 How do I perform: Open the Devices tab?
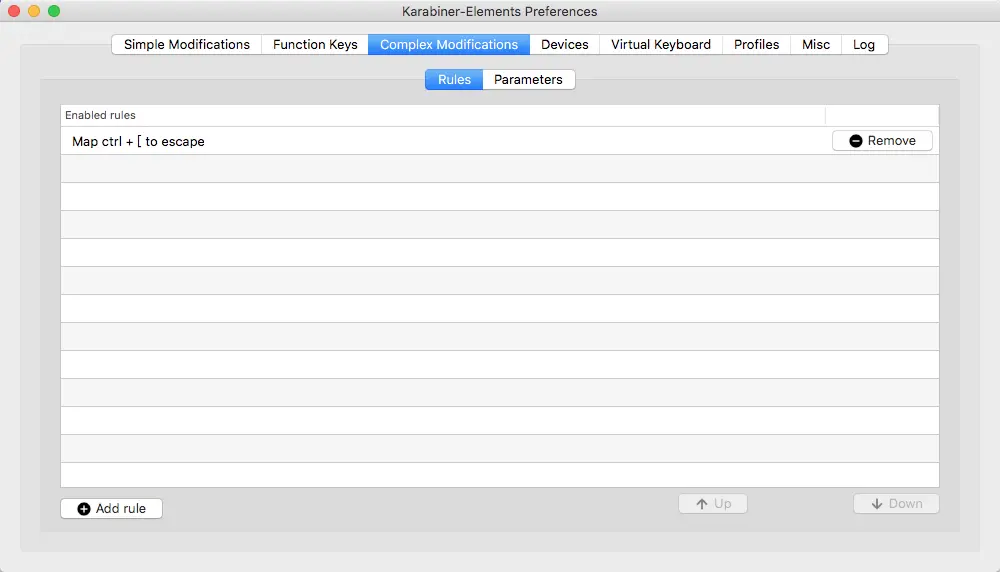coord(564,45)
